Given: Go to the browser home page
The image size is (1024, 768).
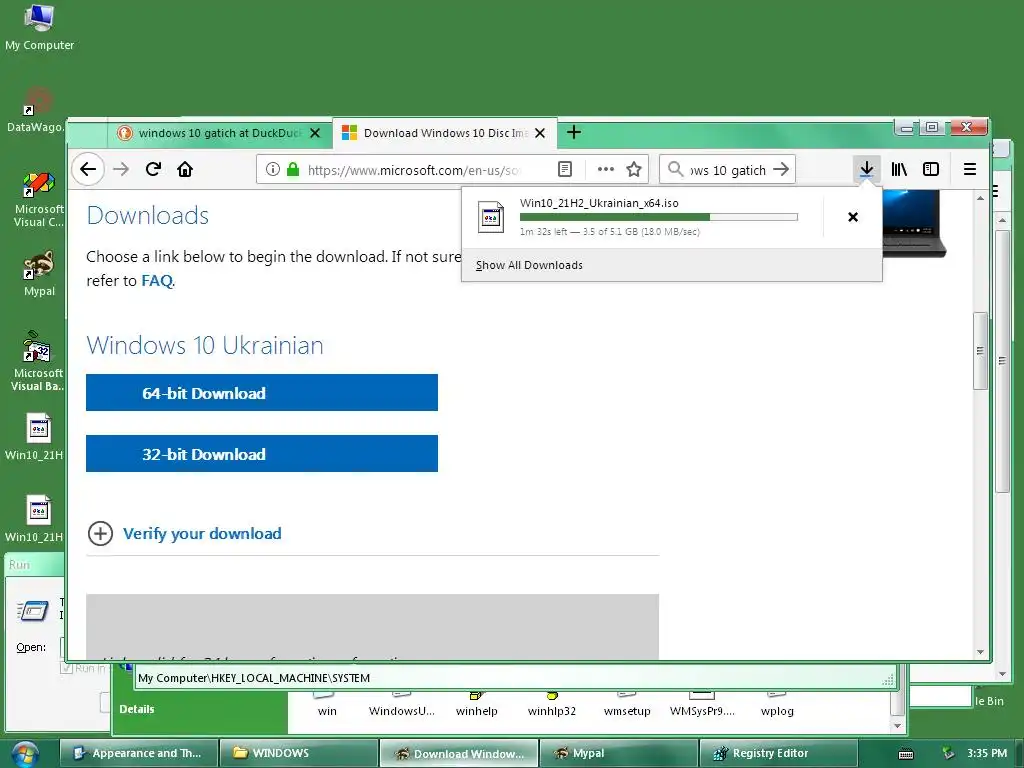Looking at the screenshot, I should pos(185,170).
